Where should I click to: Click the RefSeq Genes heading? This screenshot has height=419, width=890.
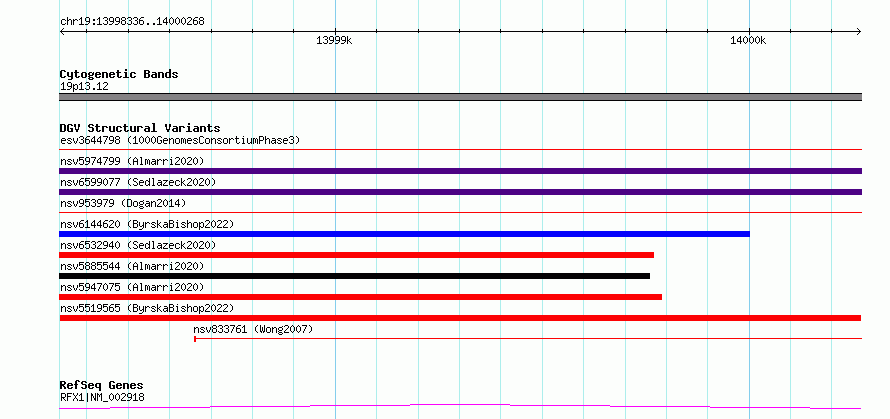pos(101,386)
